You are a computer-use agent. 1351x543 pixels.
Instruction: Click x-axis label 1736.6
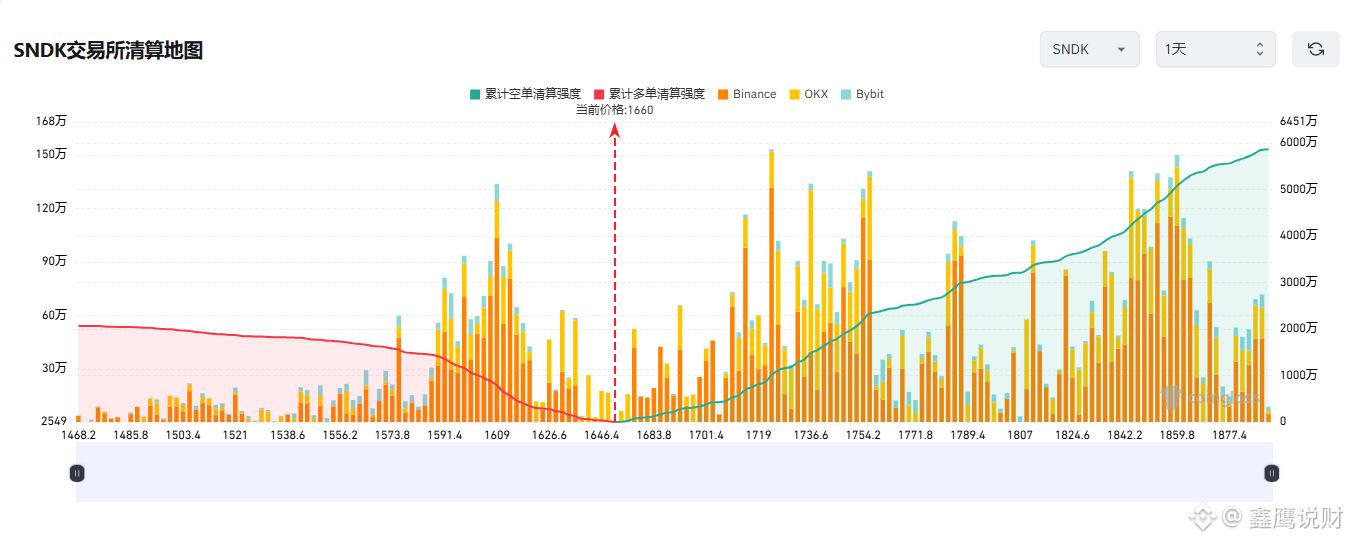(x=811, y=435)
